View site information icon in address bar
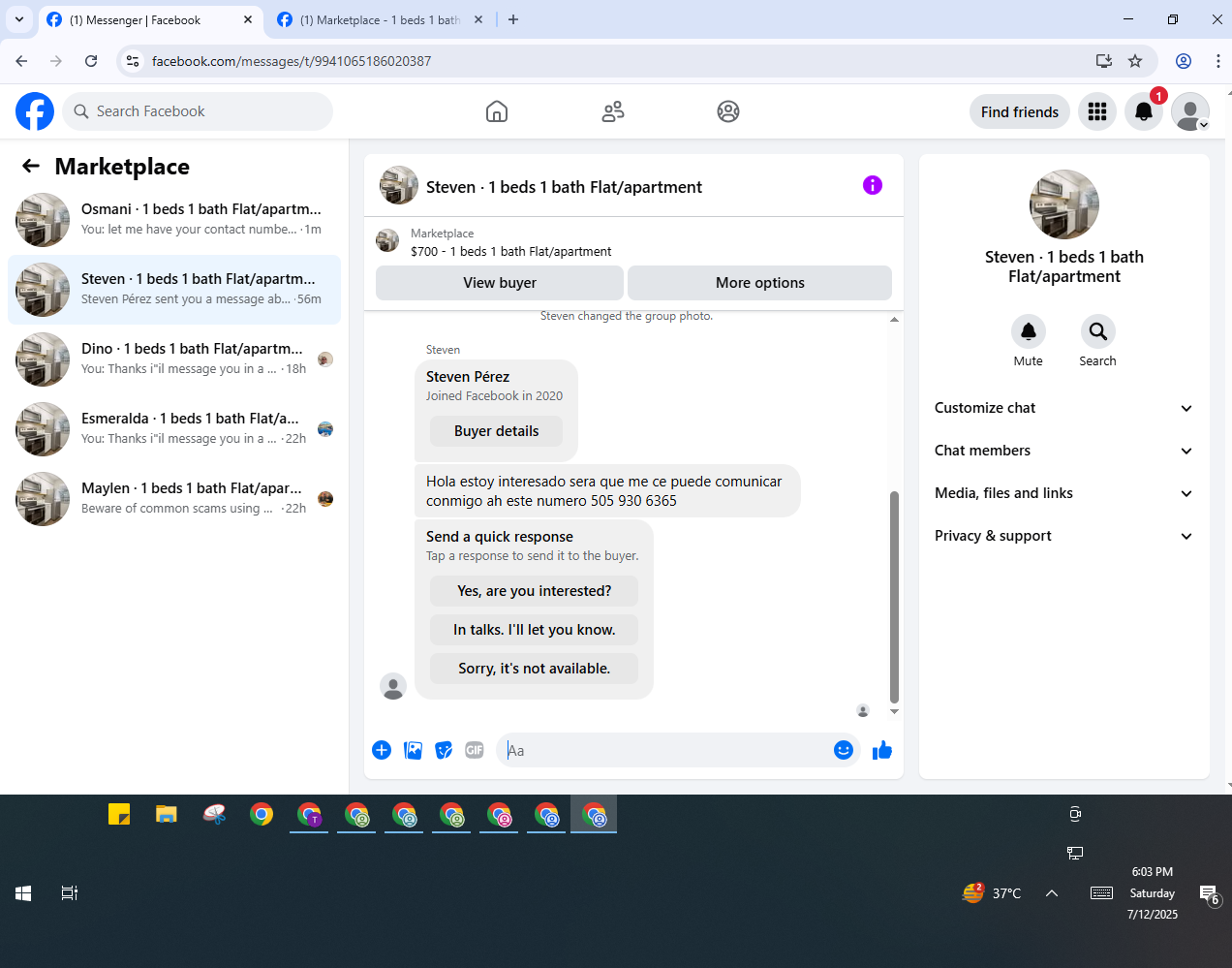This screenshot has width=1232, height=968. click(x=133, y=61)
